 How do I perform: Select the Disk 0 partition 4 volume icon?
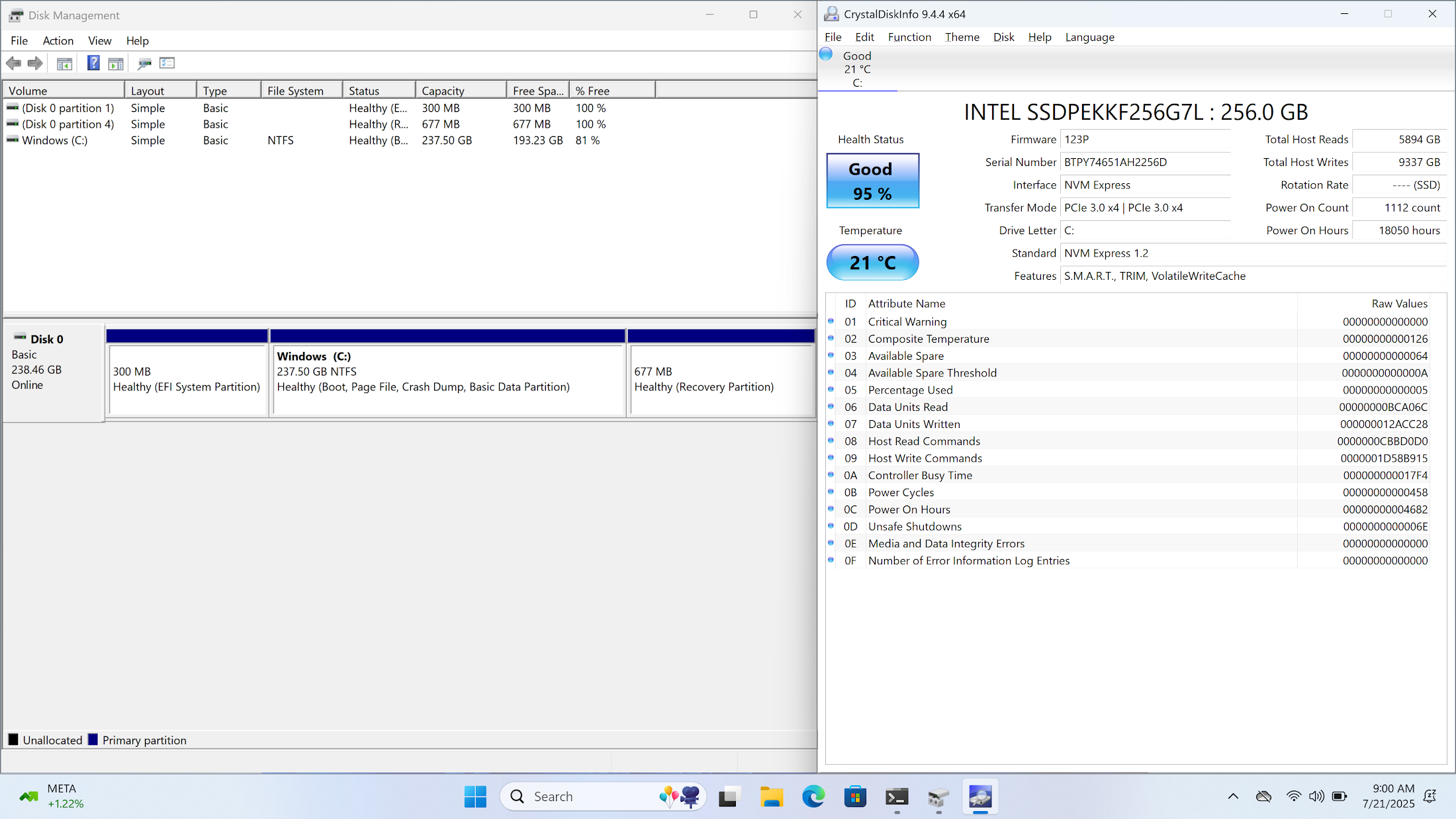(13, 124)
